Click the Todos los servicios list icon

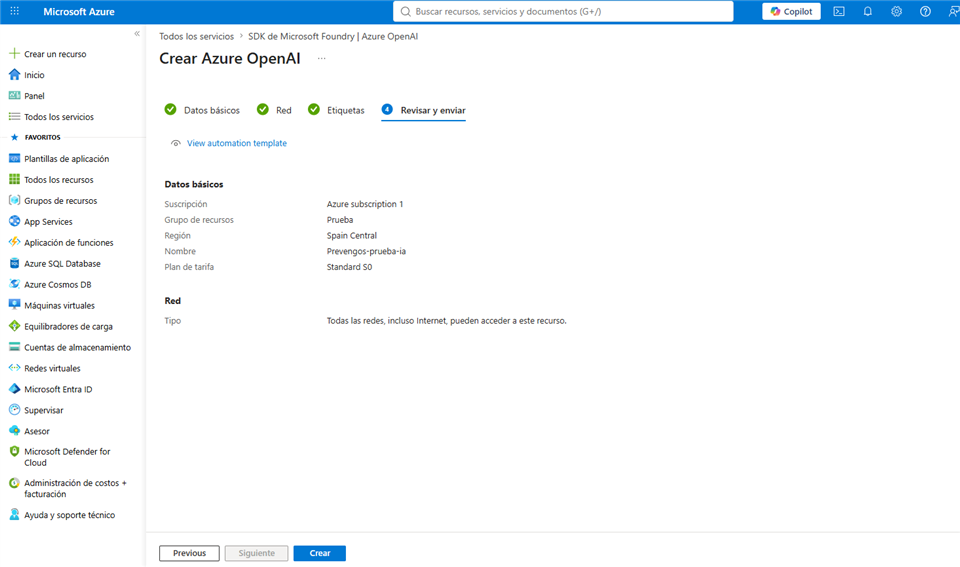[14, 116]
